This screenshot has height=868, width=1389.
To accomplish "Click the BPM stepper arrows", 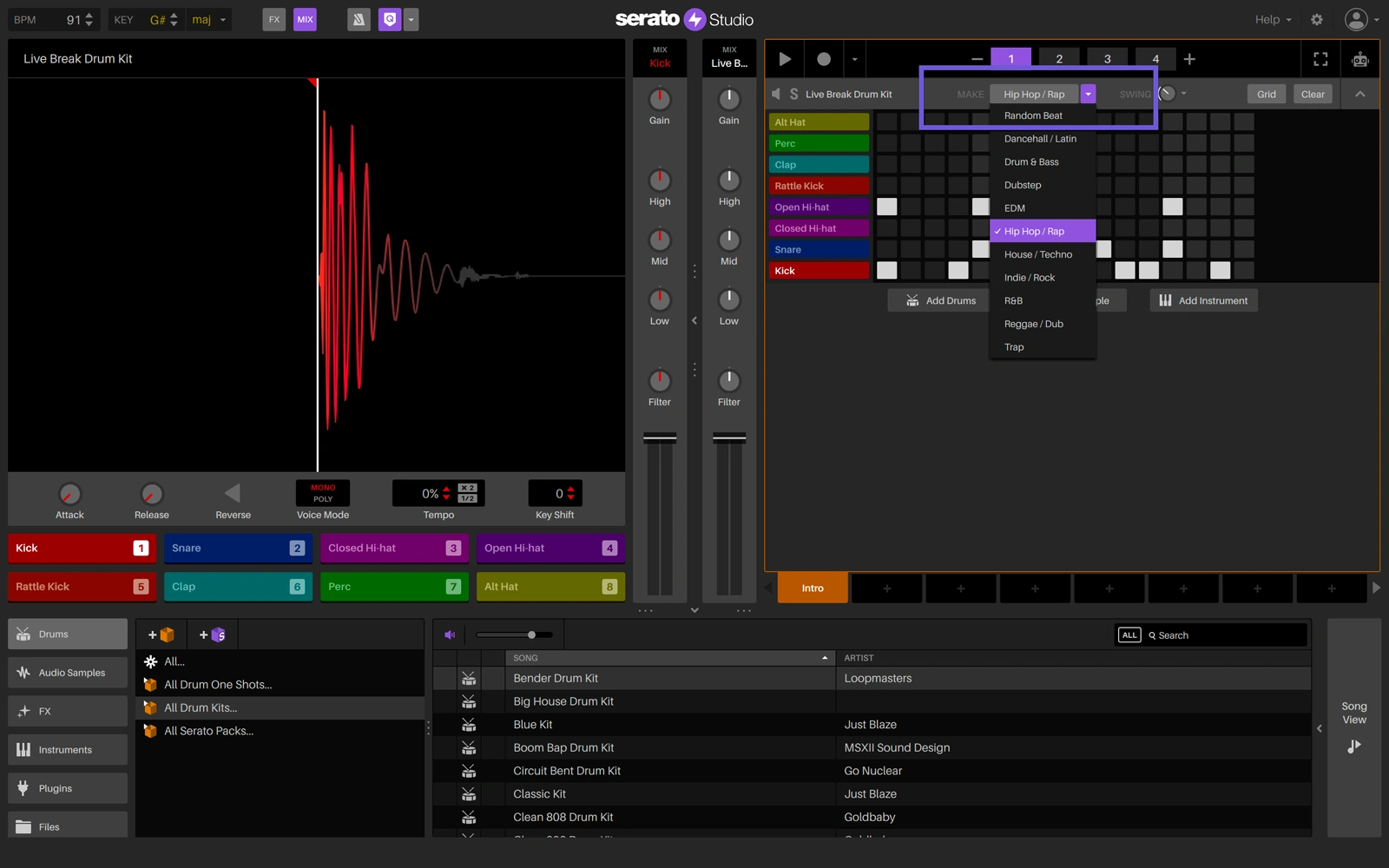I will 89,19.
